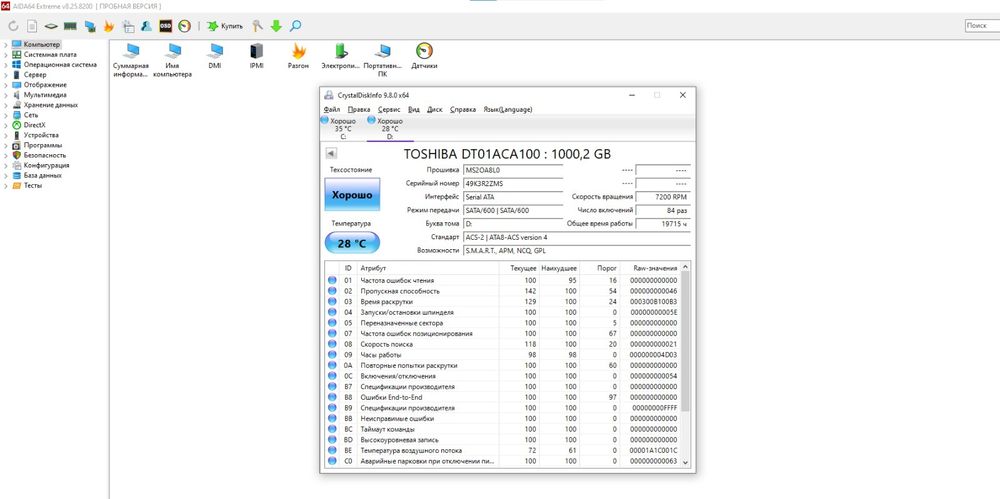The image size is (1000, 499).
Task: Click the Атрибут column header
Action: pos(427,268)
